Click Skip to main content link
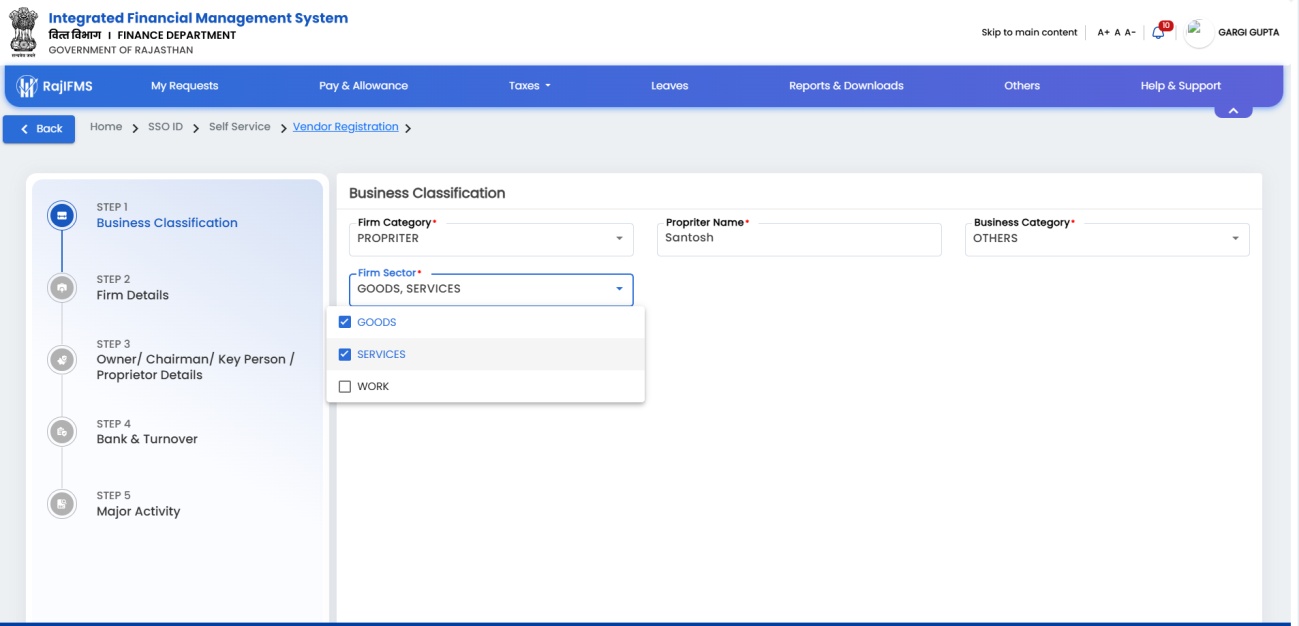 (1029, 32)
